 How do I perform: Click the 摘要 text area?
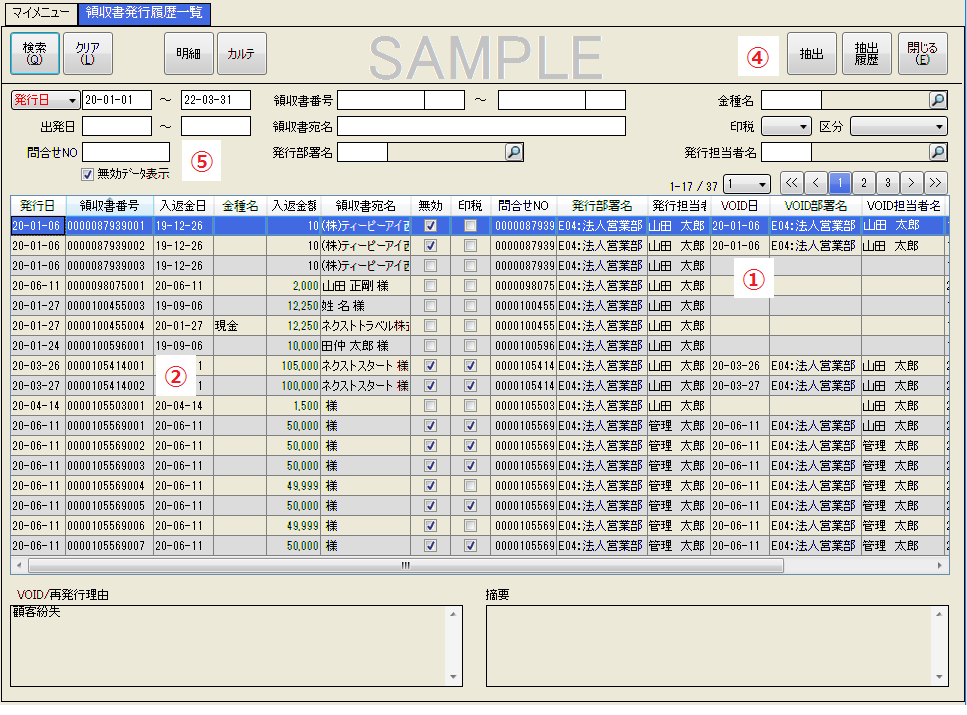[x=710, y=646]
